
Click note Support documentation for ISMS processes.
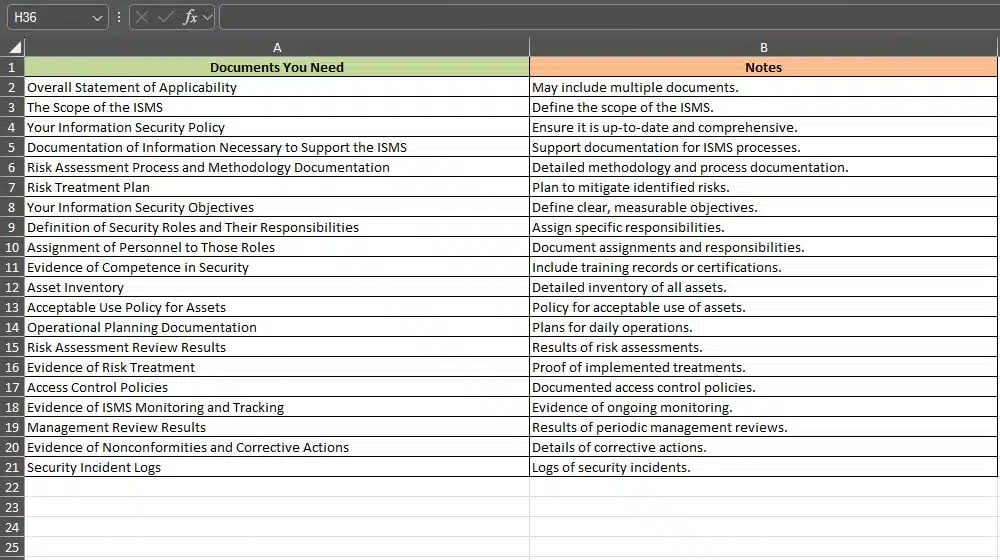pos(763,147)
